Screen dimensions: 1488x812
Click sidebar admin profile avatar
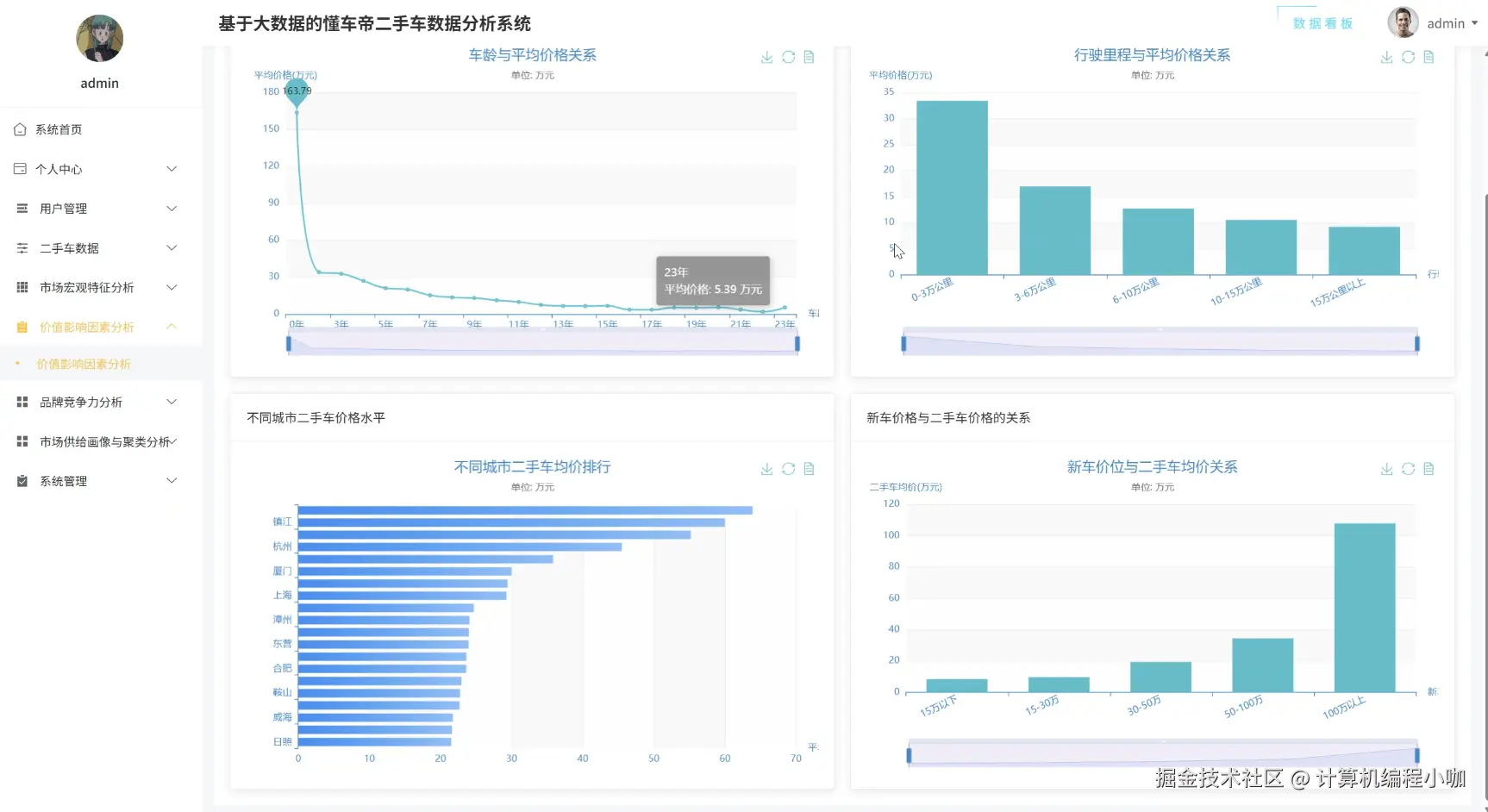(x=100, y=39)
